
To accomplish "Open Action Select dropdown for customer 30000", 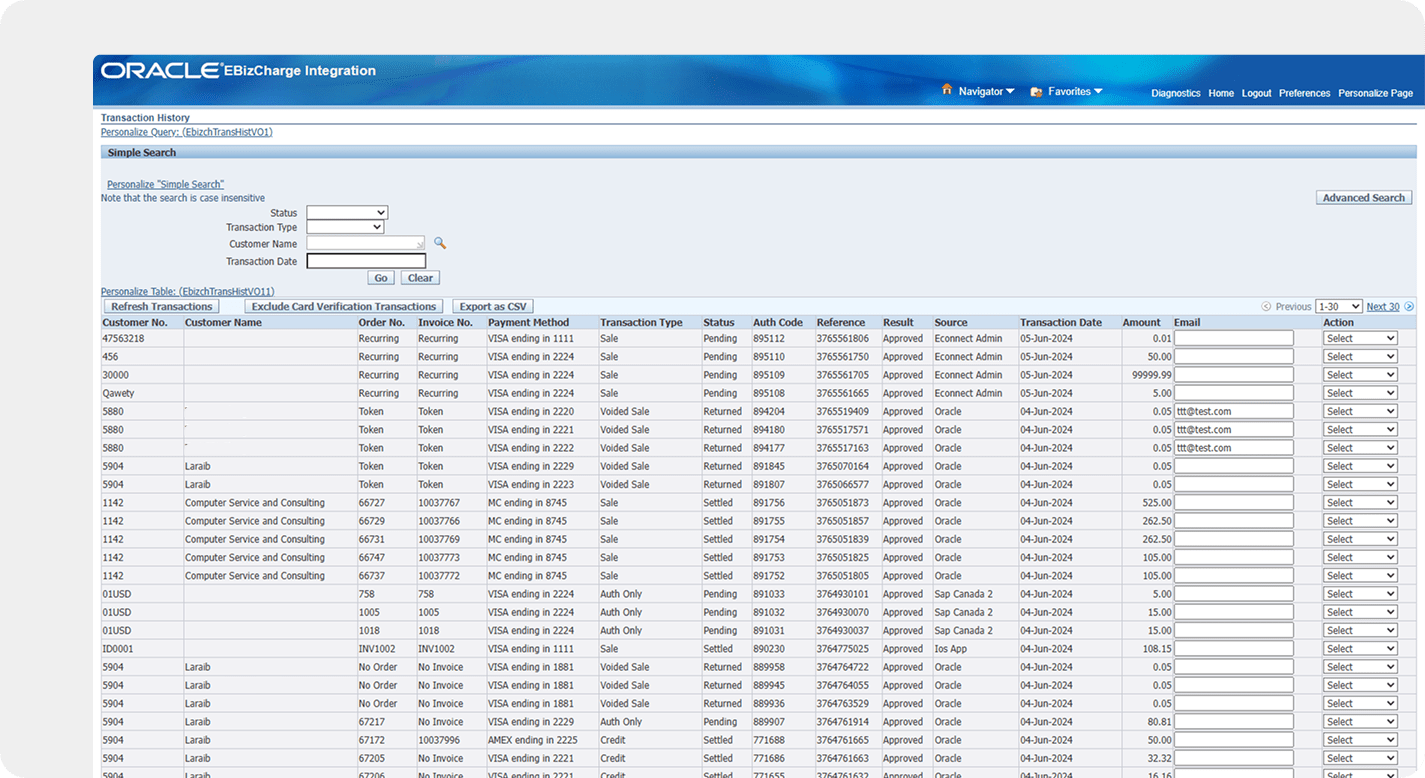I will coord(1360,375).
